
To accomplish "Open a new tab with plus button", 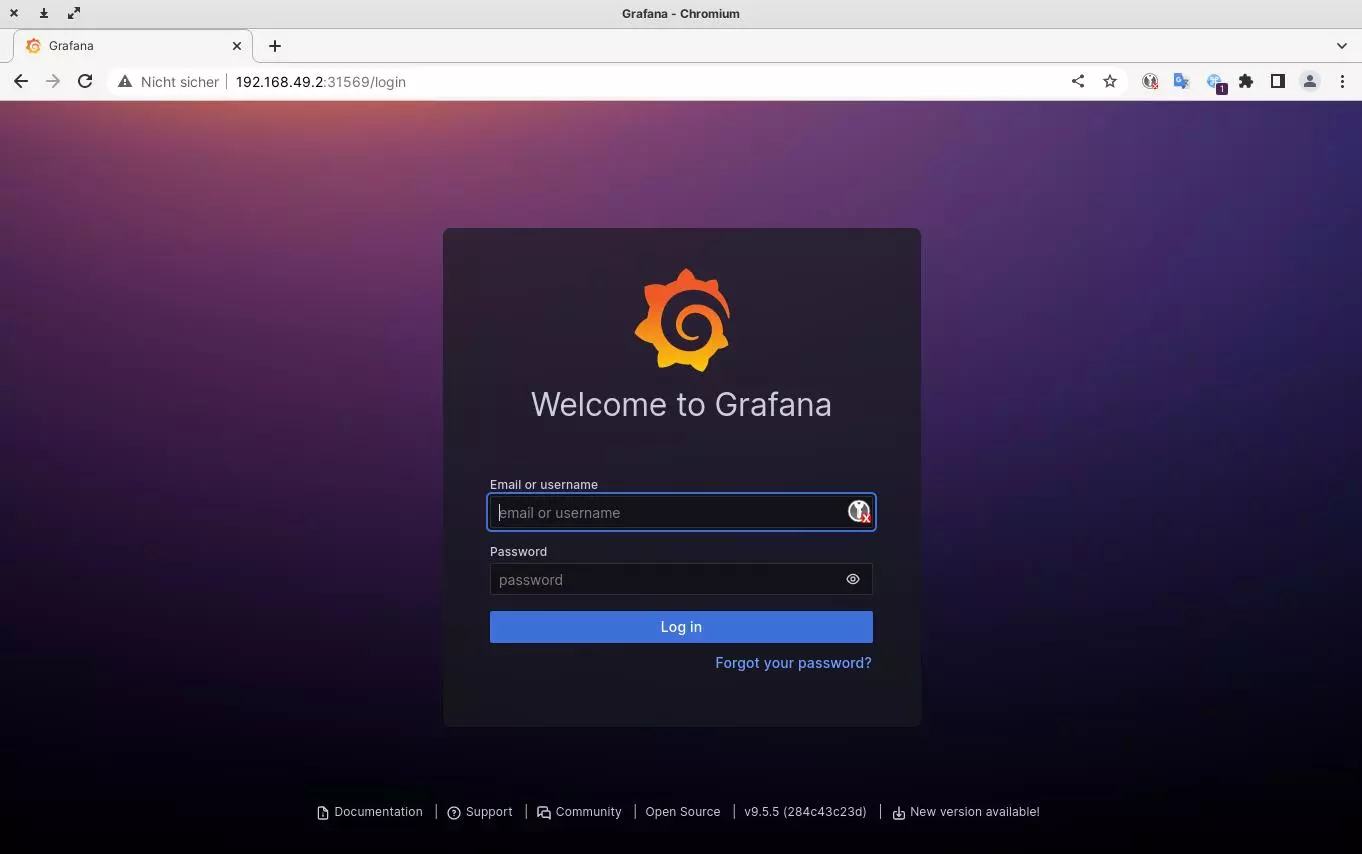I will click(275, 46).
